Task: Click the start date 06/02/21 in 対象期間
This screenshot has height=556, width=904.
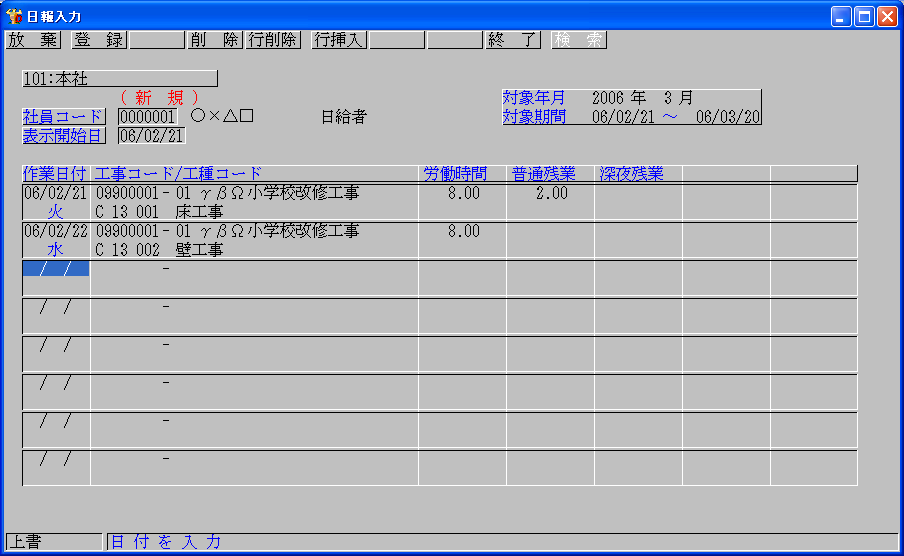Action: [x=623, y=117]
